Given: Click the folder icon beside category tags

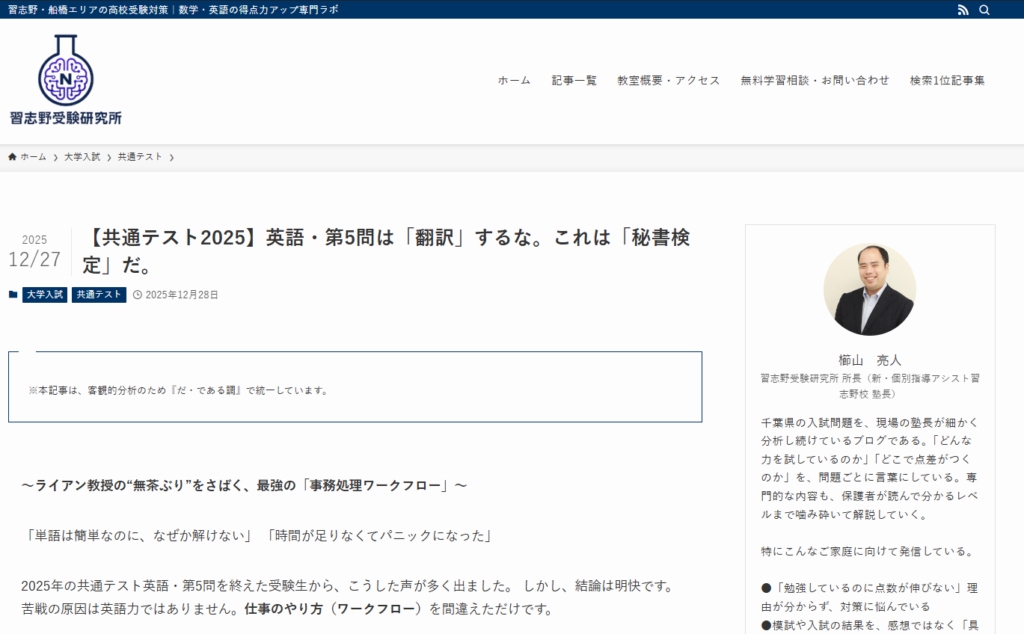Looking at the screenshot, I should [13, 295].
